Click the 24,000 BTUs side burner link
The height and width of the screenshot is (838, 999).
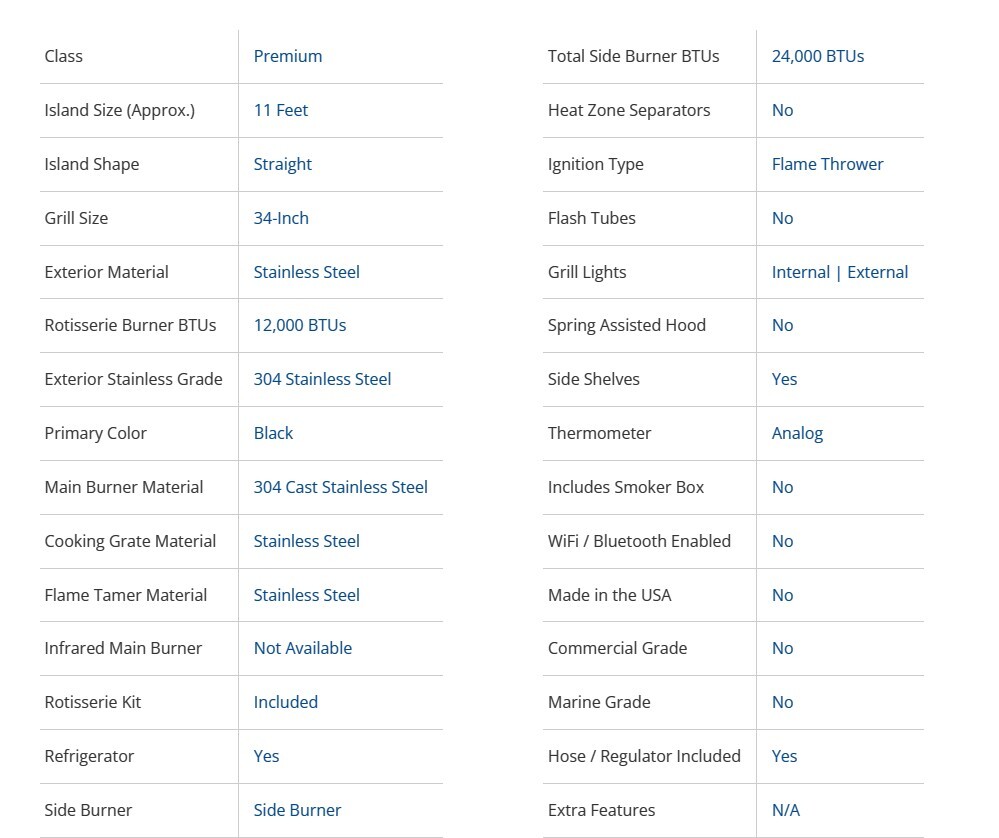point(818,56)
